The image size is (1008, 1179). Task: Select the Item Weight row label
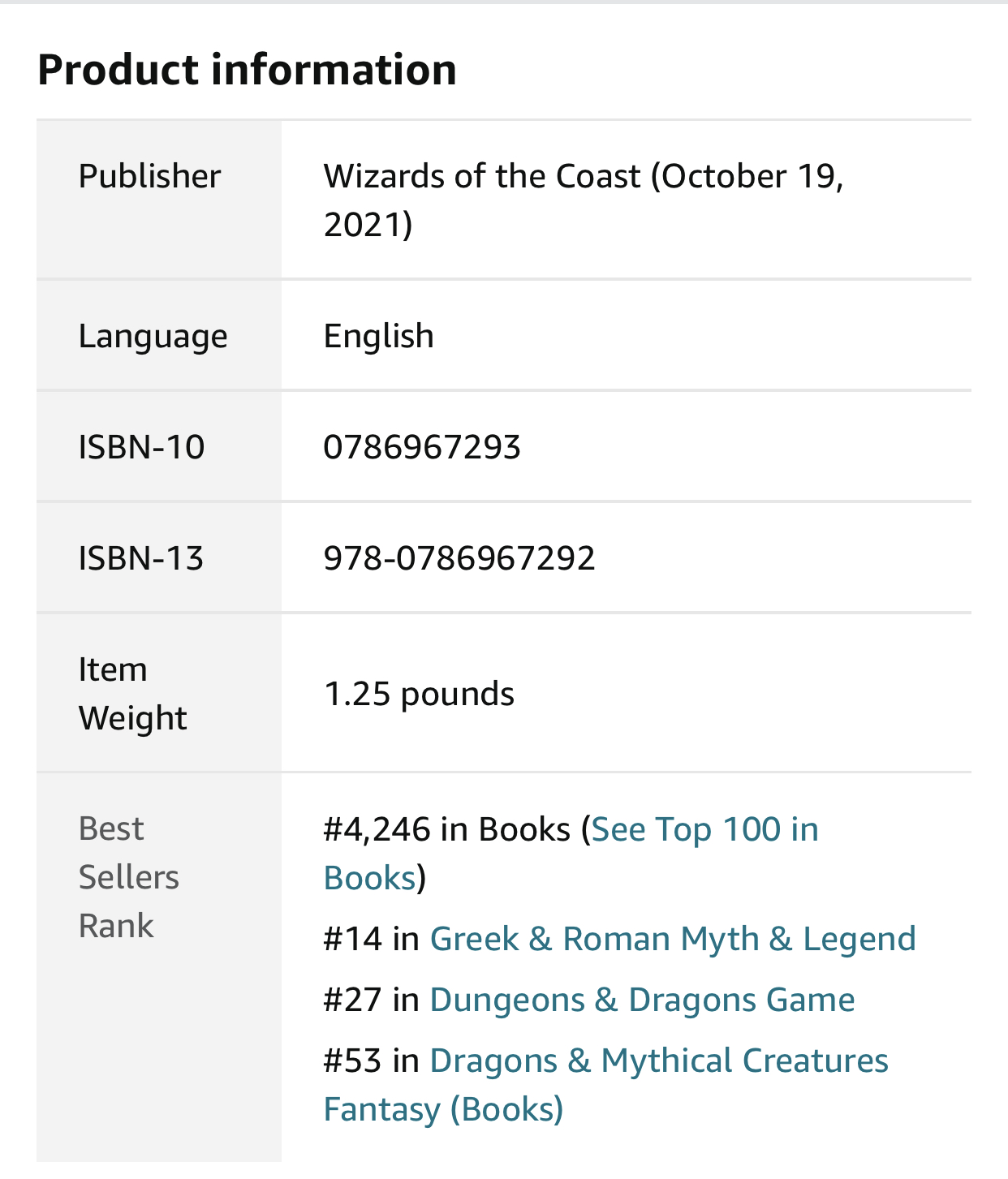pos(132,694)
